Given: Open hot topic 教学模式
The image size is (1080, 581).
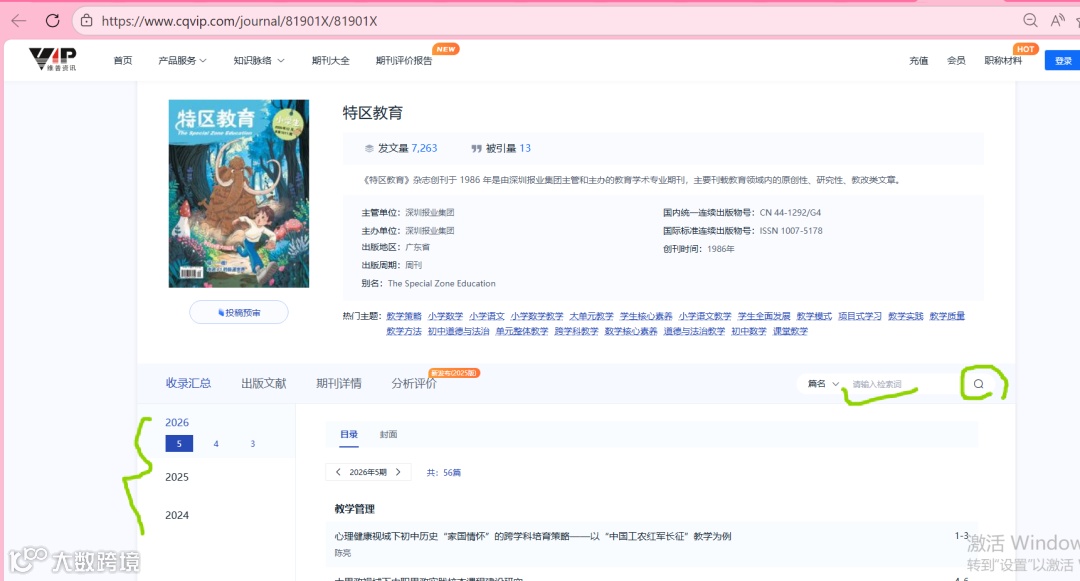Looking at the screenshot, I should pos(814,316).
